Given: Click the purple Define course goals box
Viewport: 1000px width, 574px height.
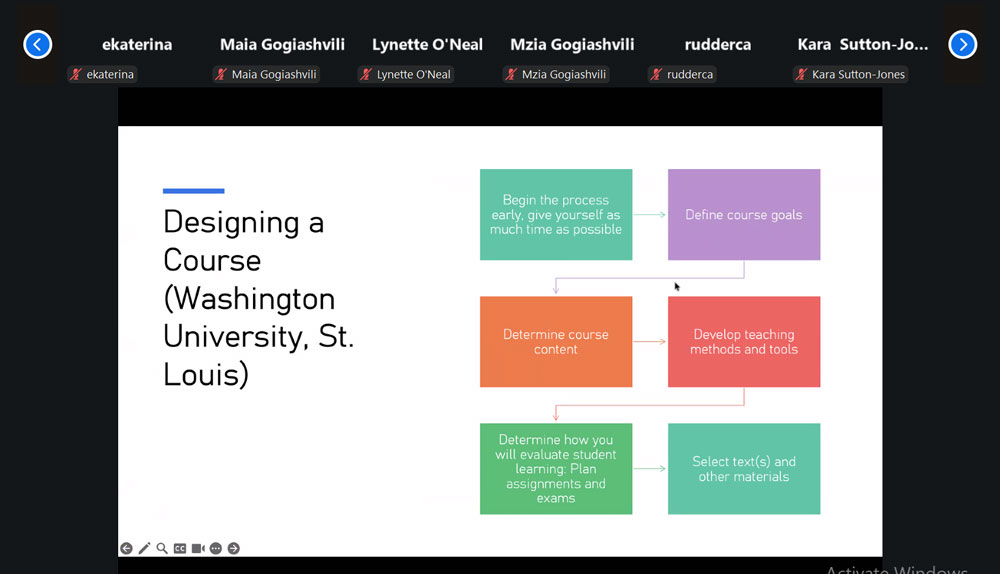Looking at the screenshot, I should [x=744, y=215].
